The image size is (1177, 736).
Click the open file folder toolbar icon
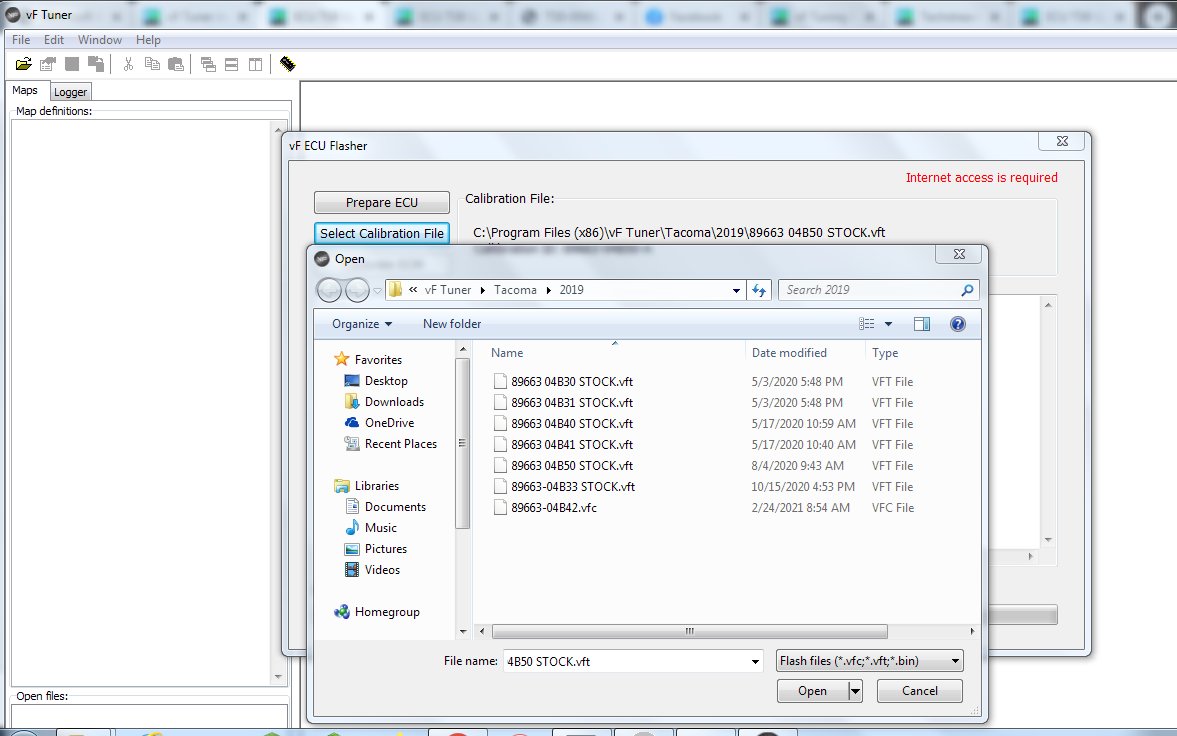pos(23,64)
